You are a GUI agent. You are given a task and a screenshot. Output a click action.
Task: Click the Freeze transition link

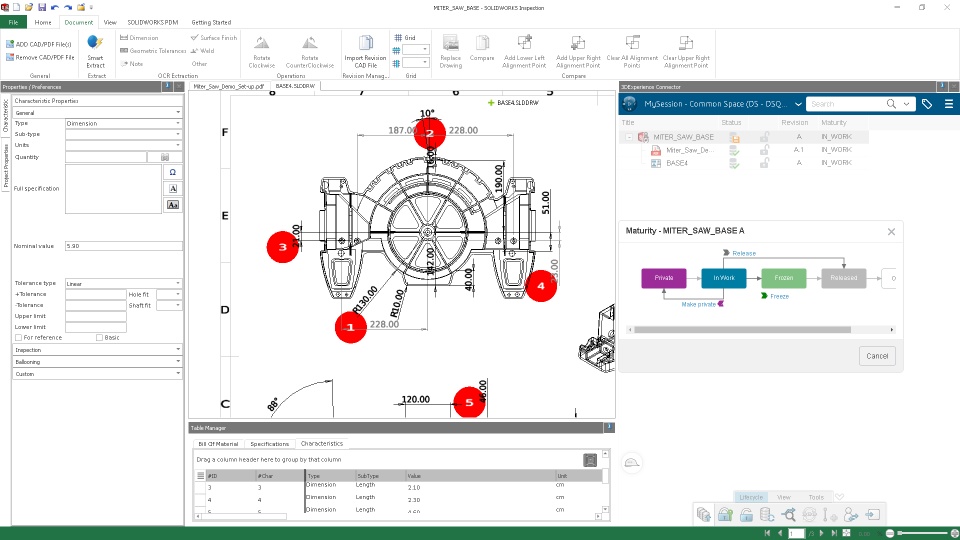[779, 296]
